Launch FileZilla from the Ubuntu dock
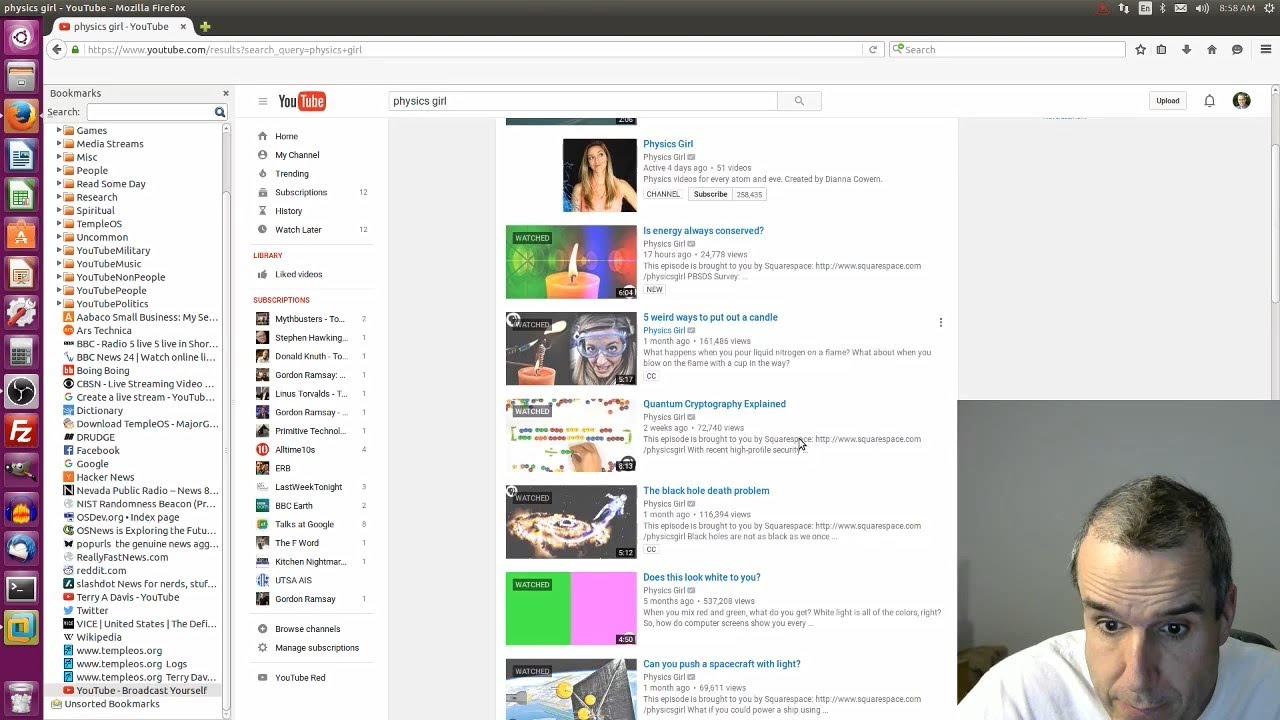Viewport: 1280px width, 720px height. (x=21, y=432)
